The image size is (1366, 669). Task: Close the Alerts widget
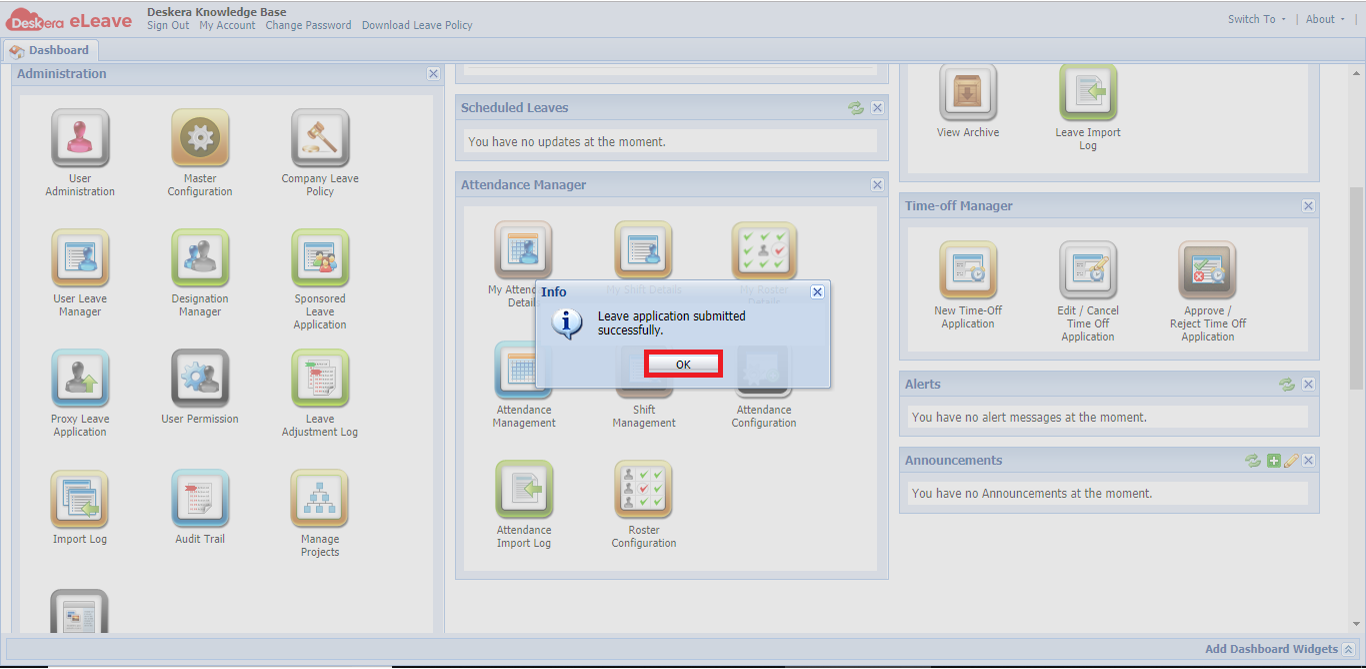(1308, 384)
